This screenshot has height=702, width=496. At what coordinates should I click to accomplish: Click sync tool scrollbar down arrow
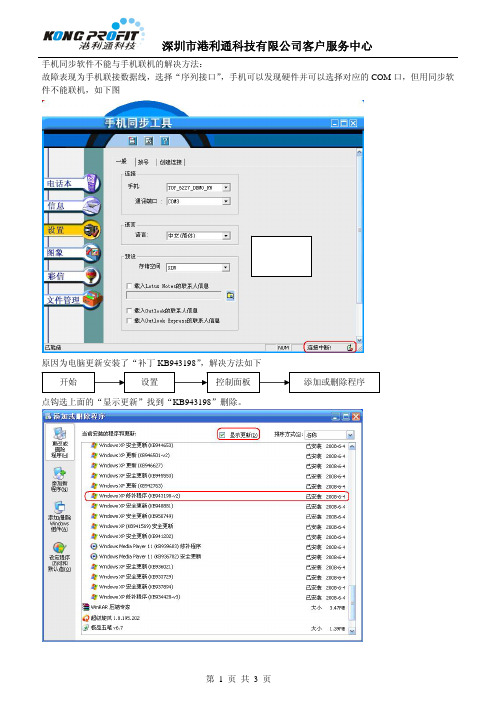tap(359, 340)
